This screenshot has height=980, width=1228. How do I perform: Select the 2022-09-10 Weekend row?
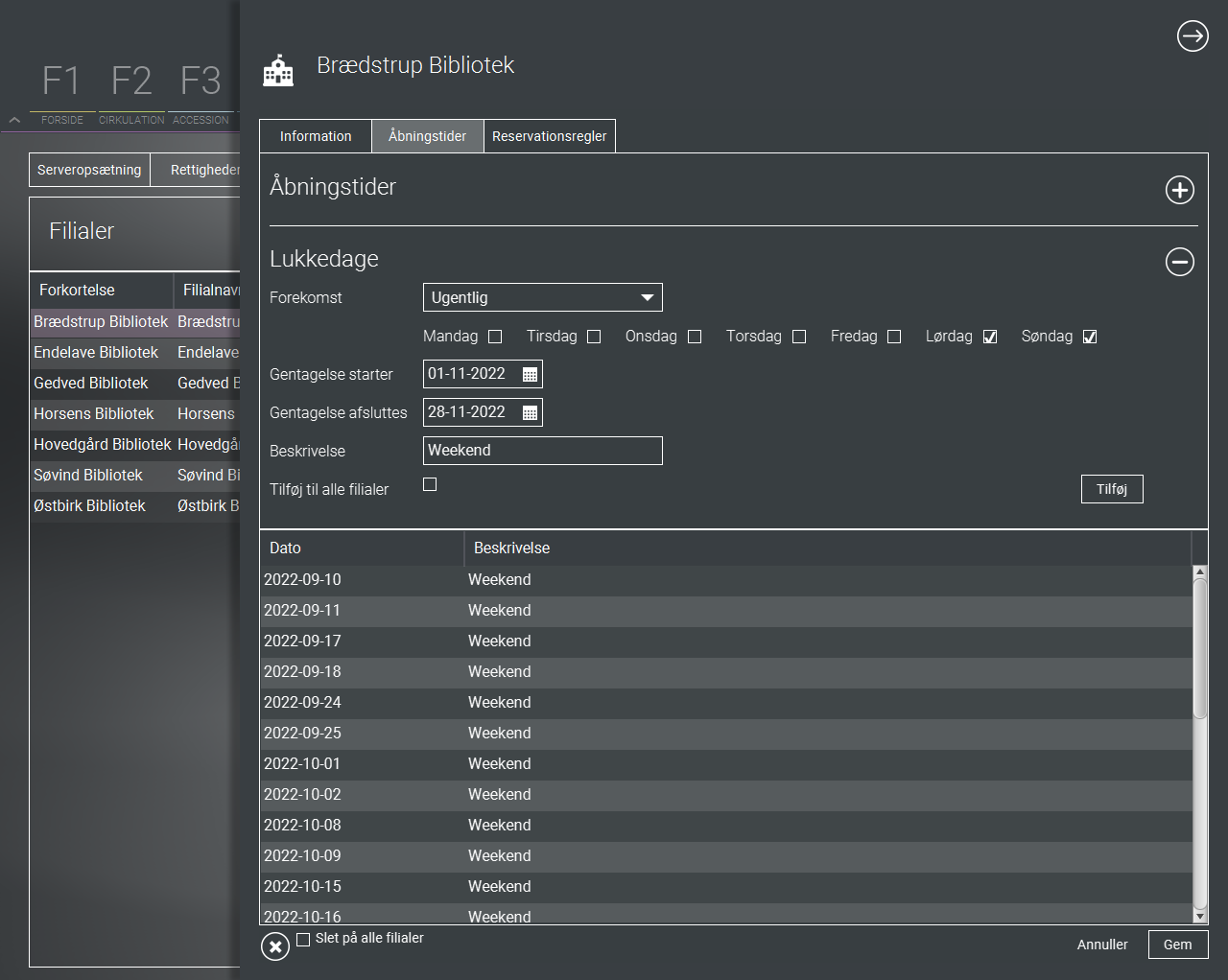(x=726, y=579)
